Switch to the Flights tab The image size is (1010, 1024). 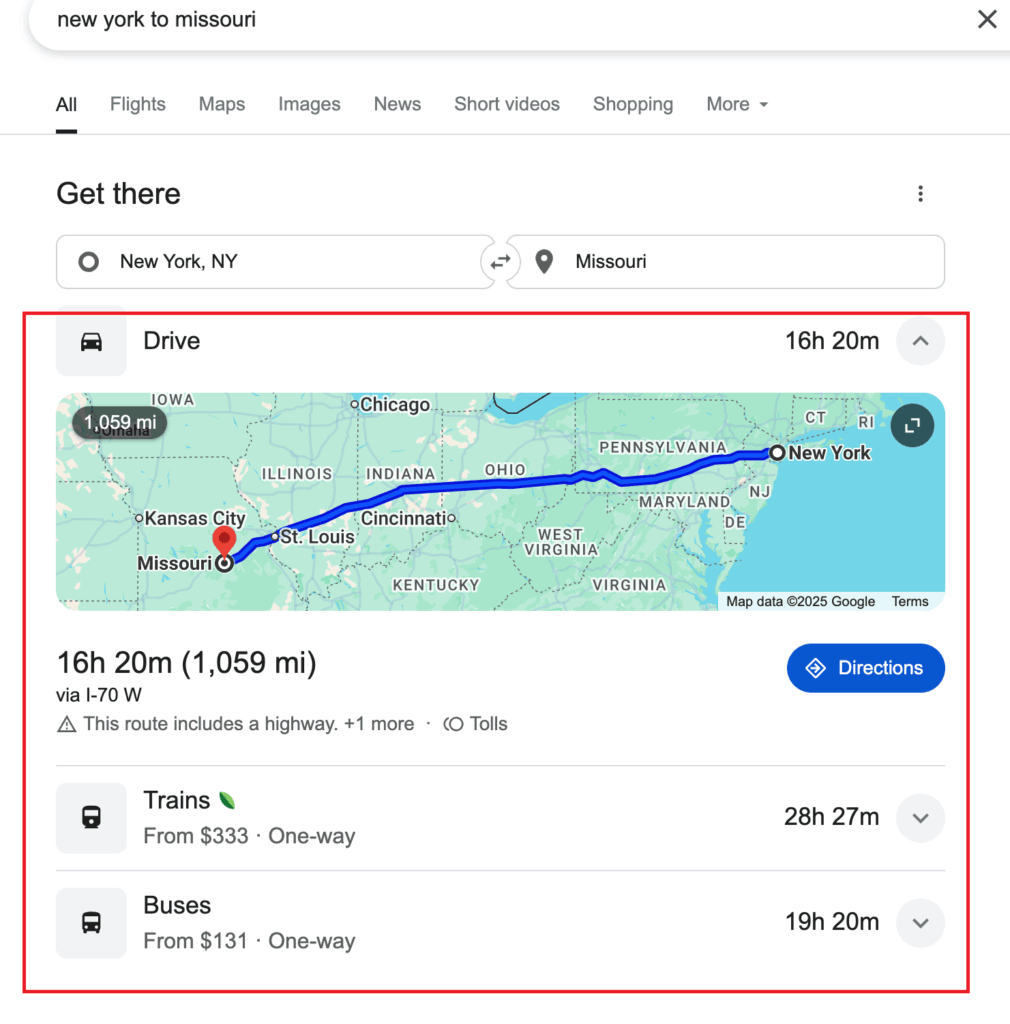click(x=138, y=104)
